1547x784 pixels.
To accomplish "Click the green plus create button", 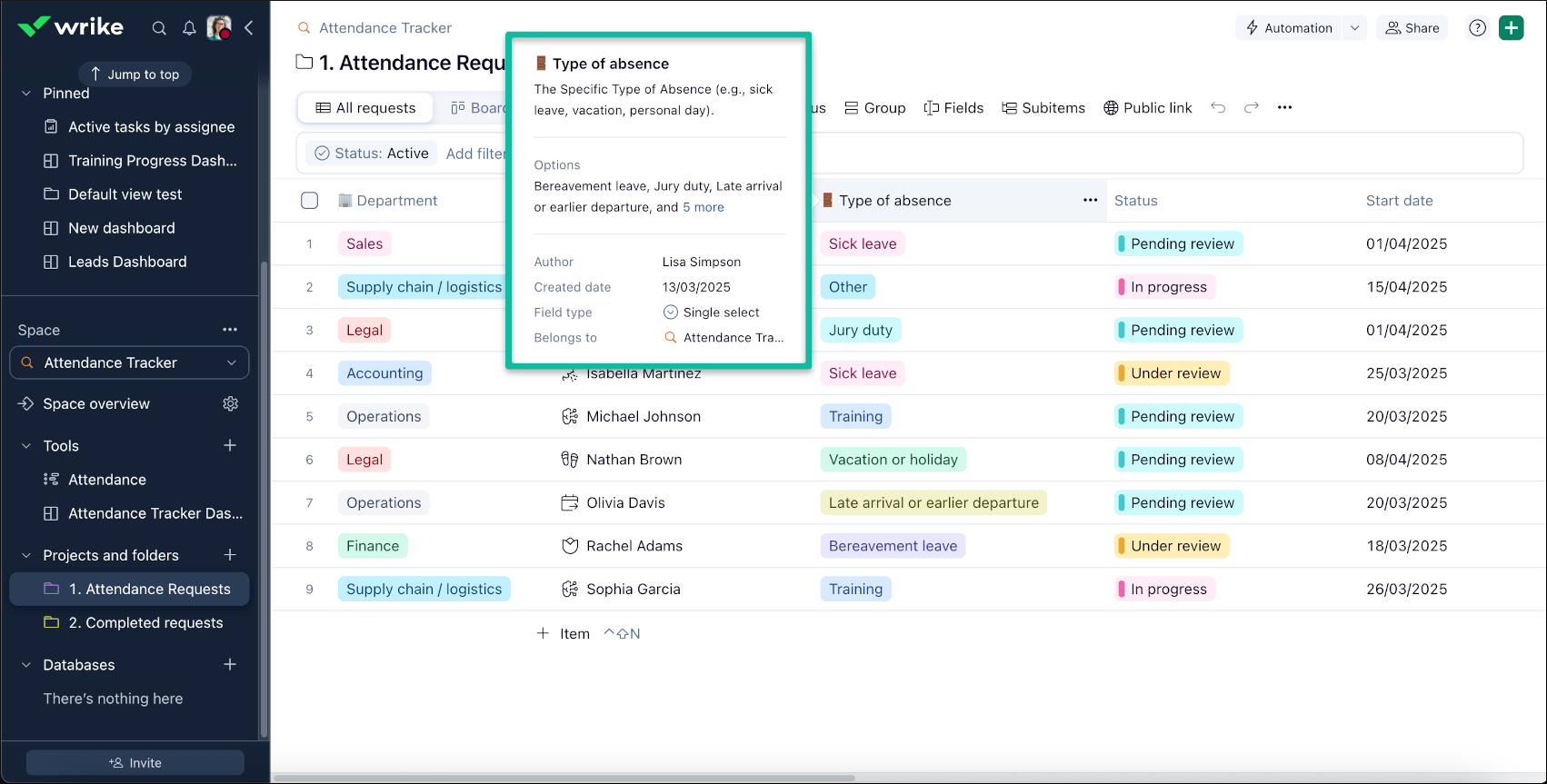I will [1511, 28].
